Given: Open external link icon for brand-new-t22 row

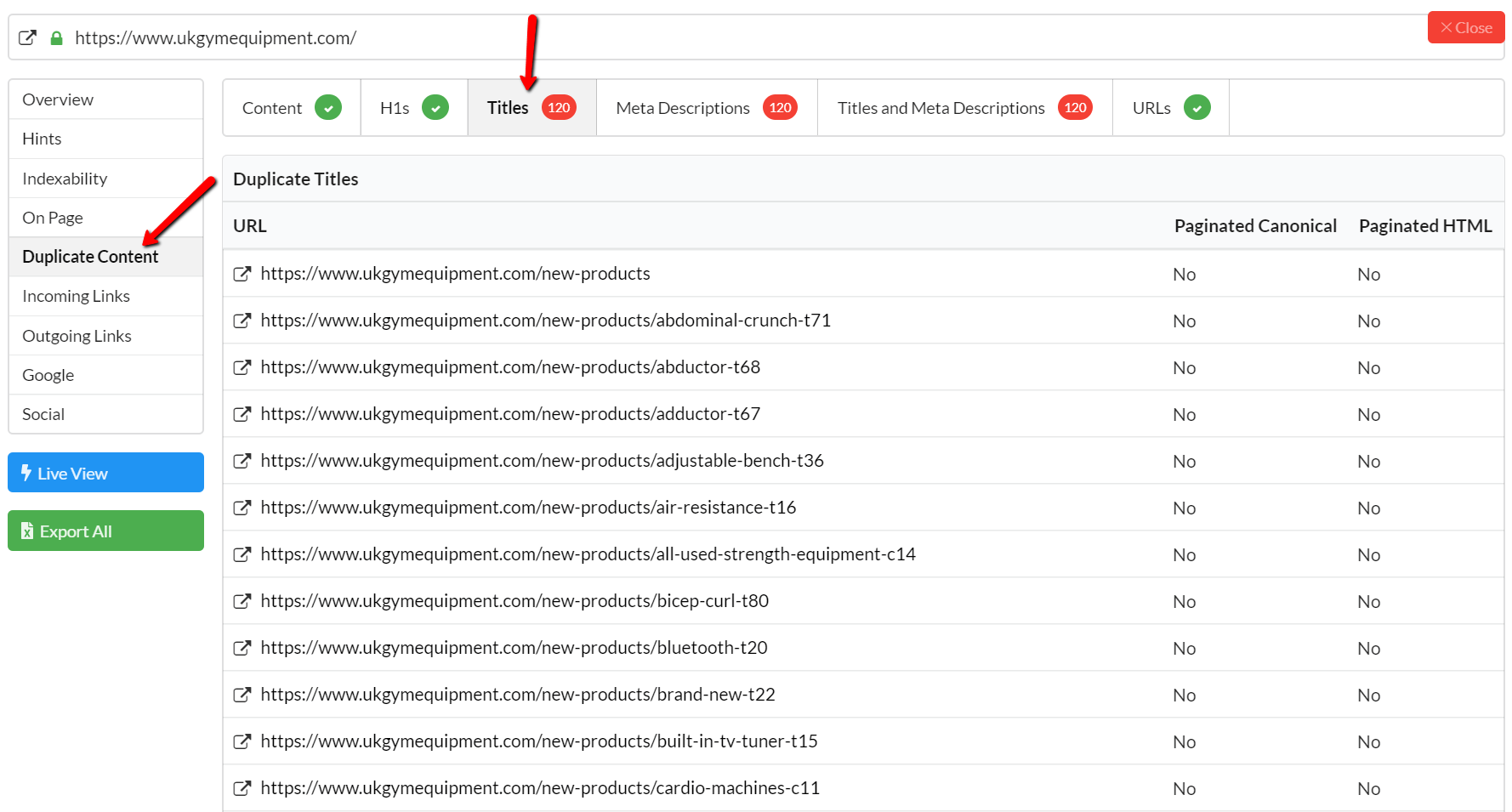Looking at the screenshot, I should click(242, 695).
